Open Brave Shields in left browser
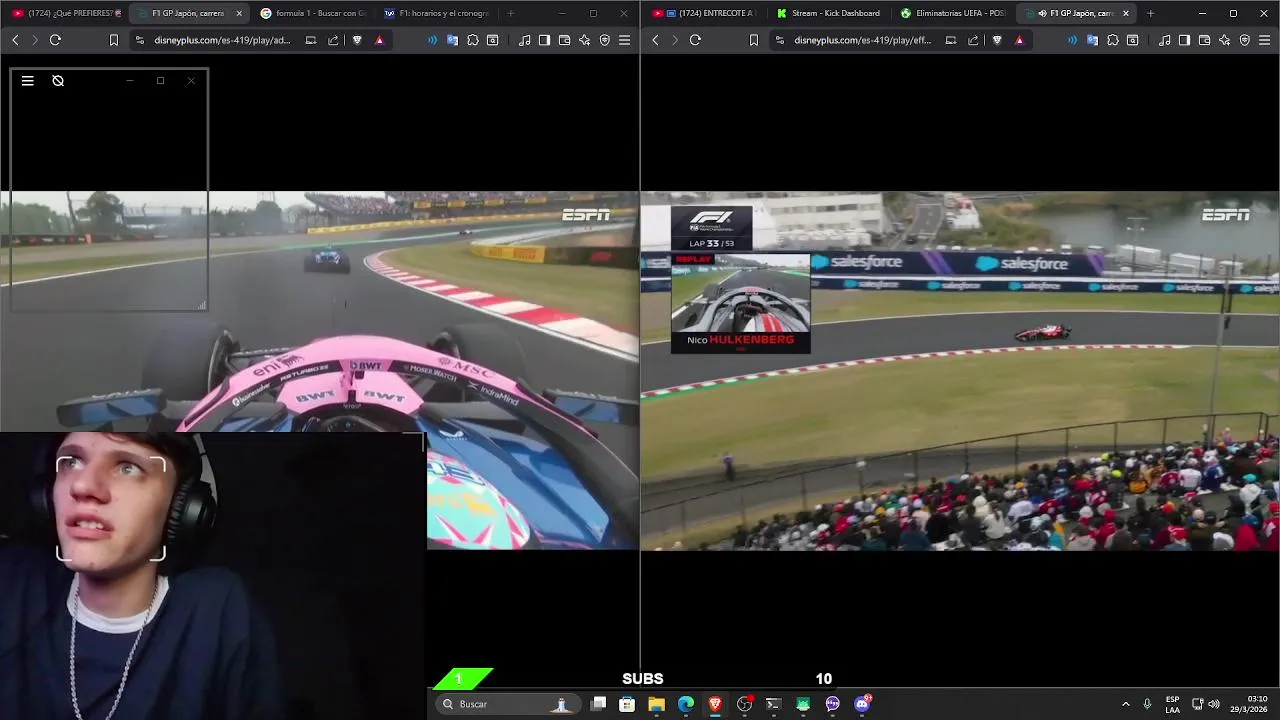The width and height of the screenshot is (1280, 720). [357, 40]
